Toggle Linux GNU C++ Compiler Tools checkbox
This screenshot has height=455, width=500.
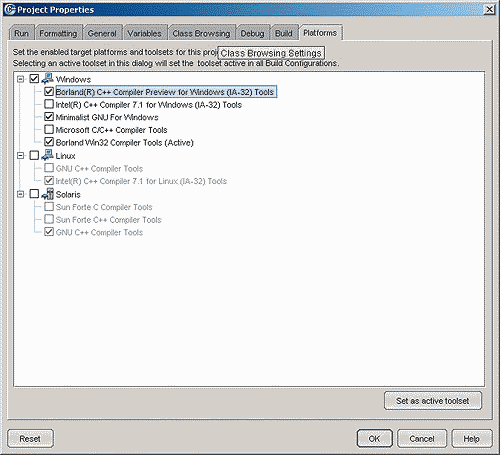[x=49, y=168]
